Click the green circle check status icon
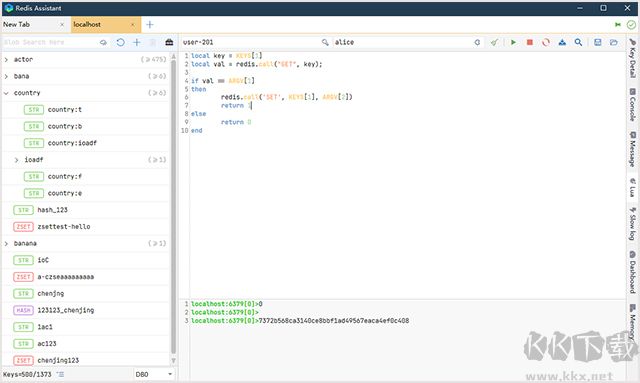Screen dimensions: 640x383 (631, 24)
